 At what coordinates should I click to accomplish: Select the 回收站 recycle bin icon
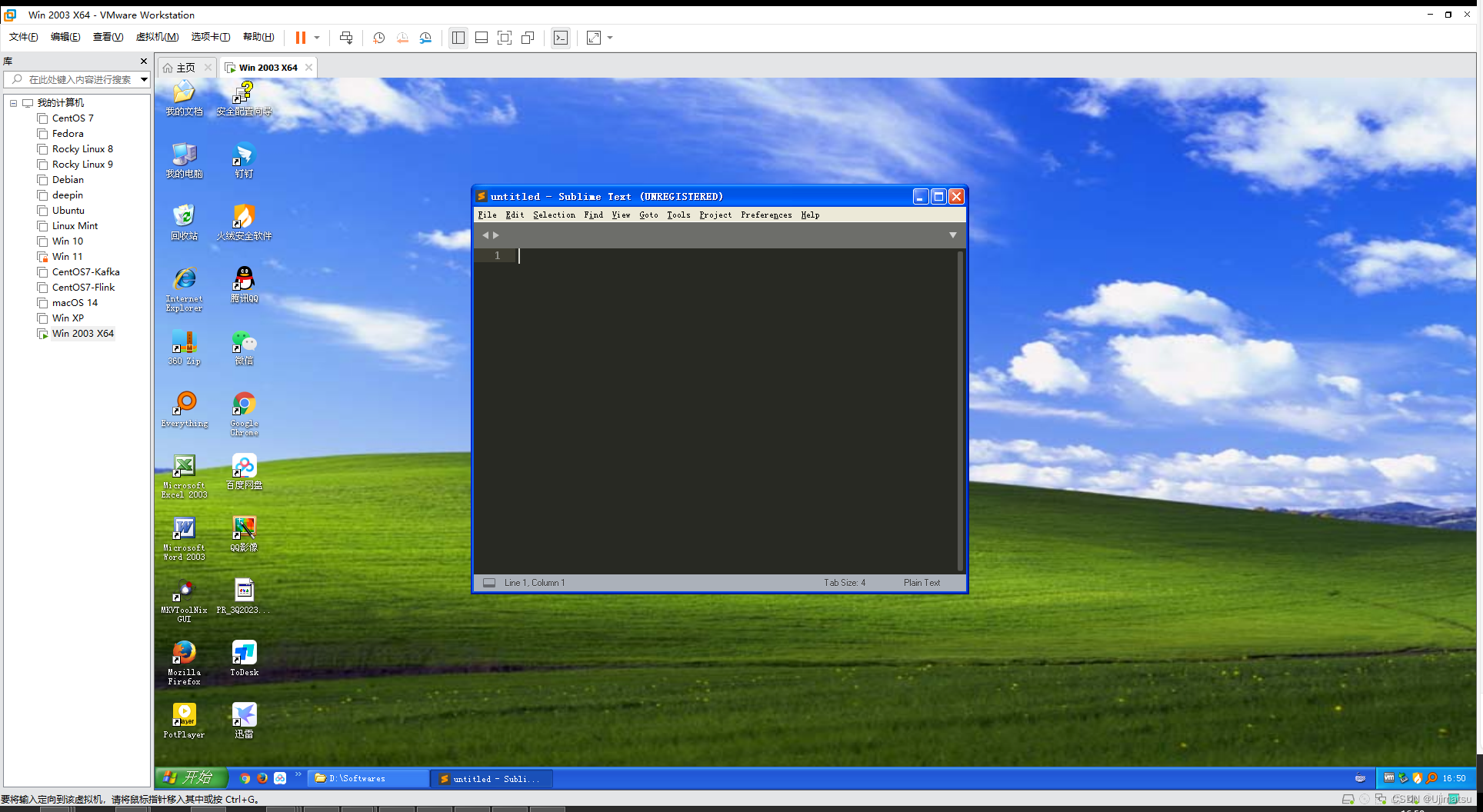point(184,223)
